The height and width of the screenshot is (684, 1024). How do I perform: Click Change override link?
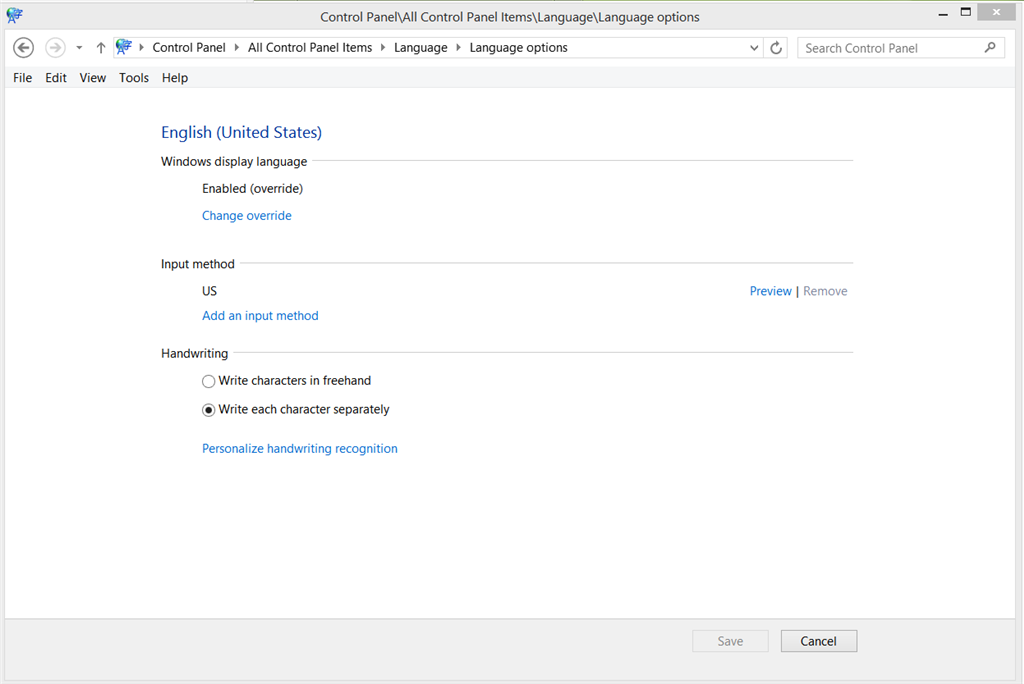246,215
